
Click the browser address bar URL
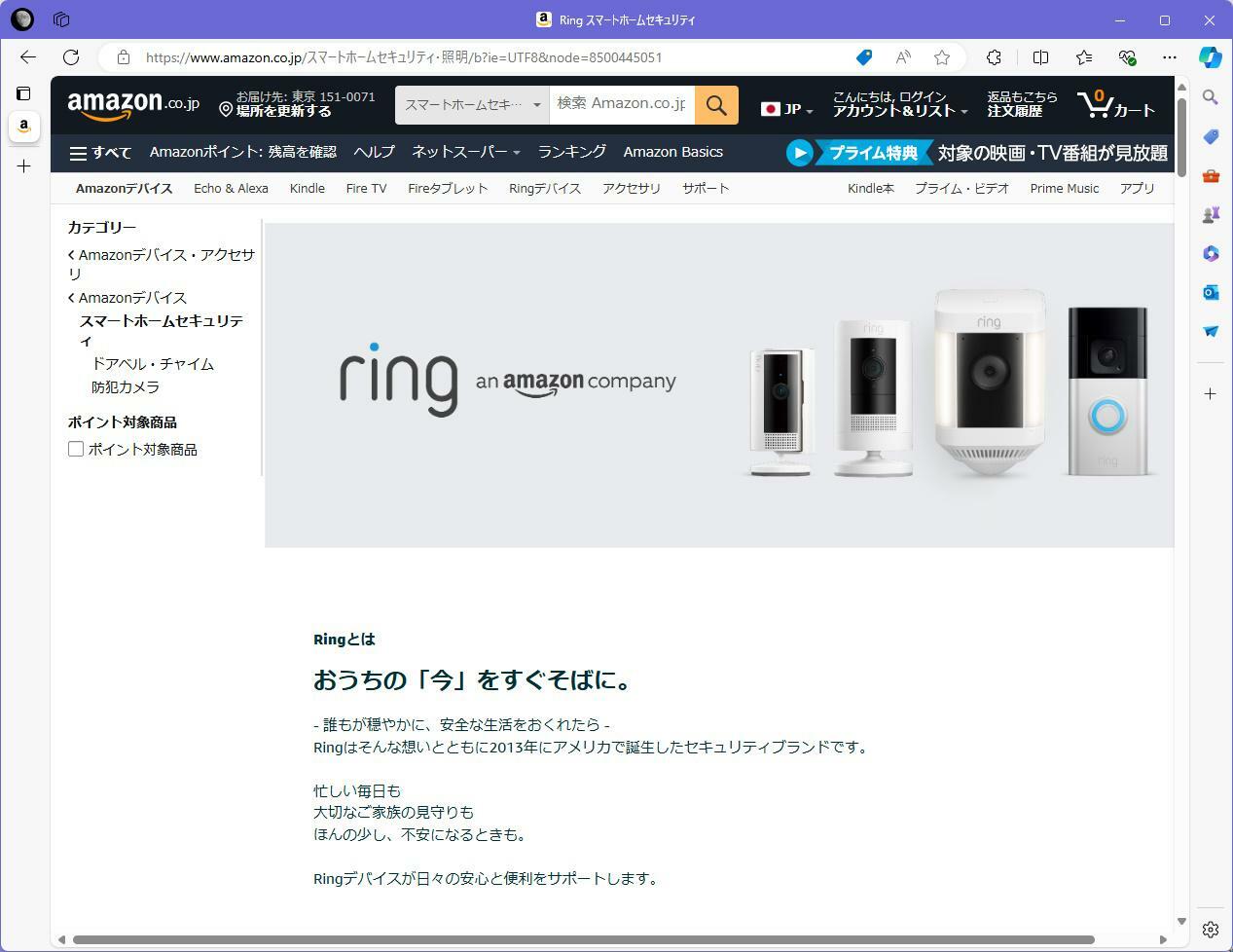coord(404,57)
